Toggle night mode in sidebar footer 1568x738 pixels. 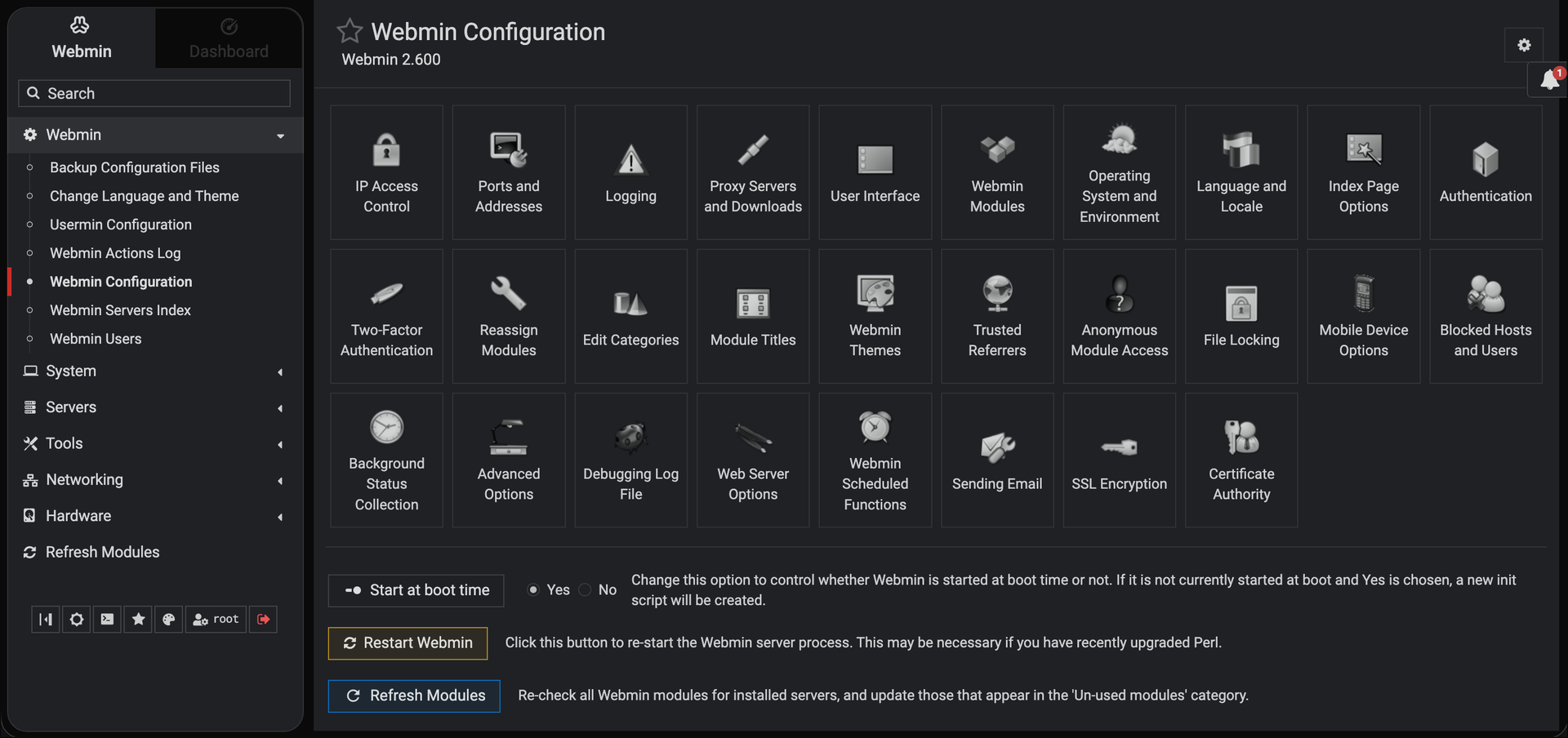pyautogui.click(x=77, y=620)
